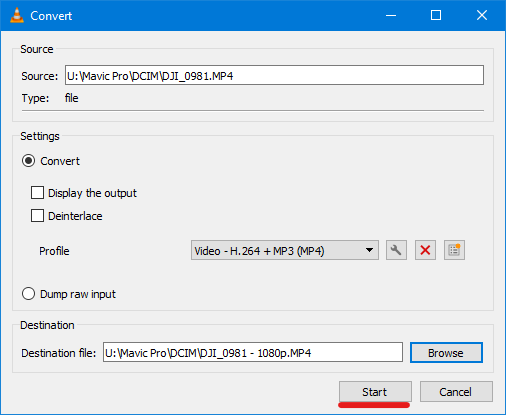This screenshot has height=415, width=506.
Task: Close the Convert dialog window
Action: [482, 15]
